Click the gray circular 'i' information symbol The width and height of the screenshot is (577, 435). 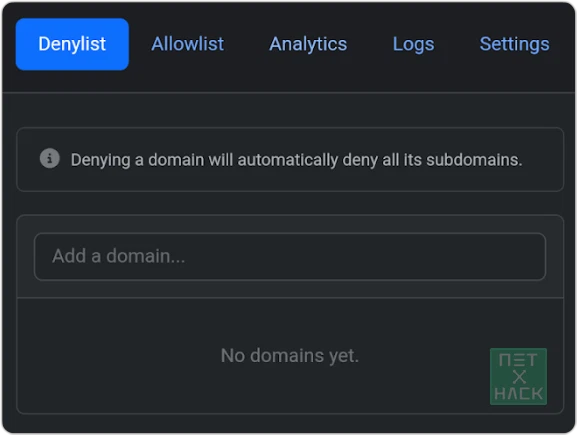click(x=50, y=158)
